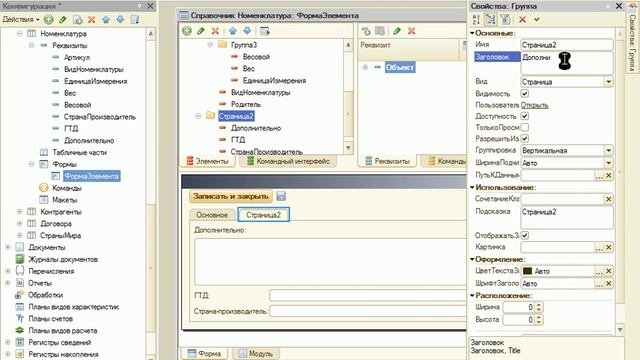The height and width of the screenshot is (360, 640).
Task: Switch to Командный интерфейс tab
Action: 288,161
